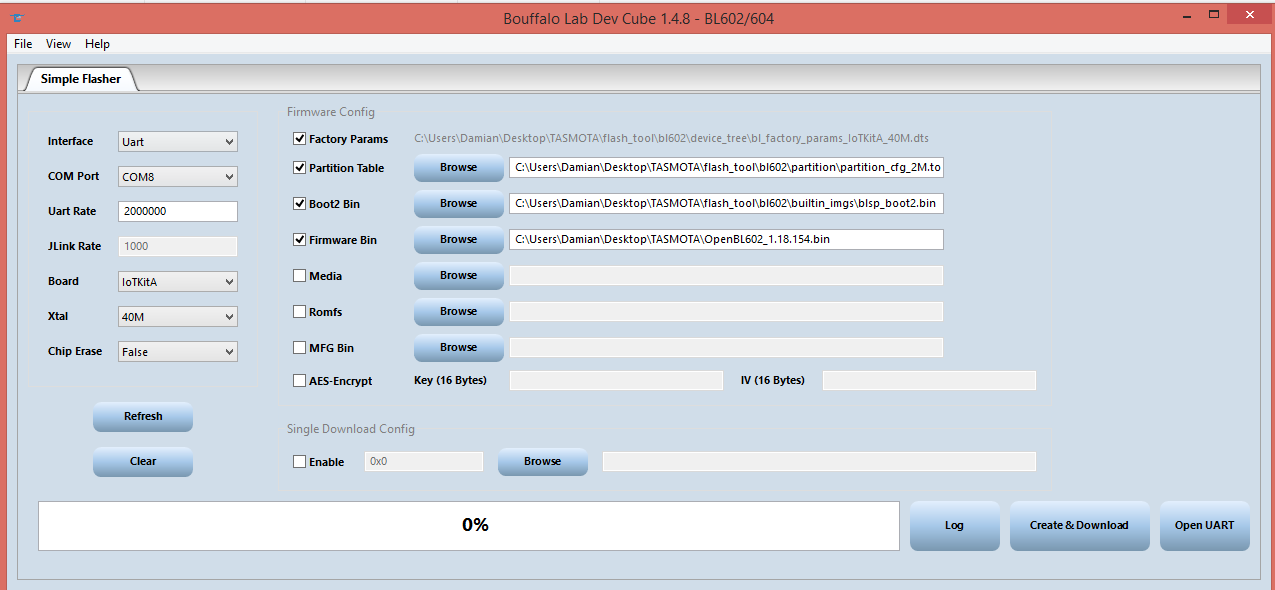
Task: Click Create & Download button
Action: pyautogui.click(x=1079, y=526)
